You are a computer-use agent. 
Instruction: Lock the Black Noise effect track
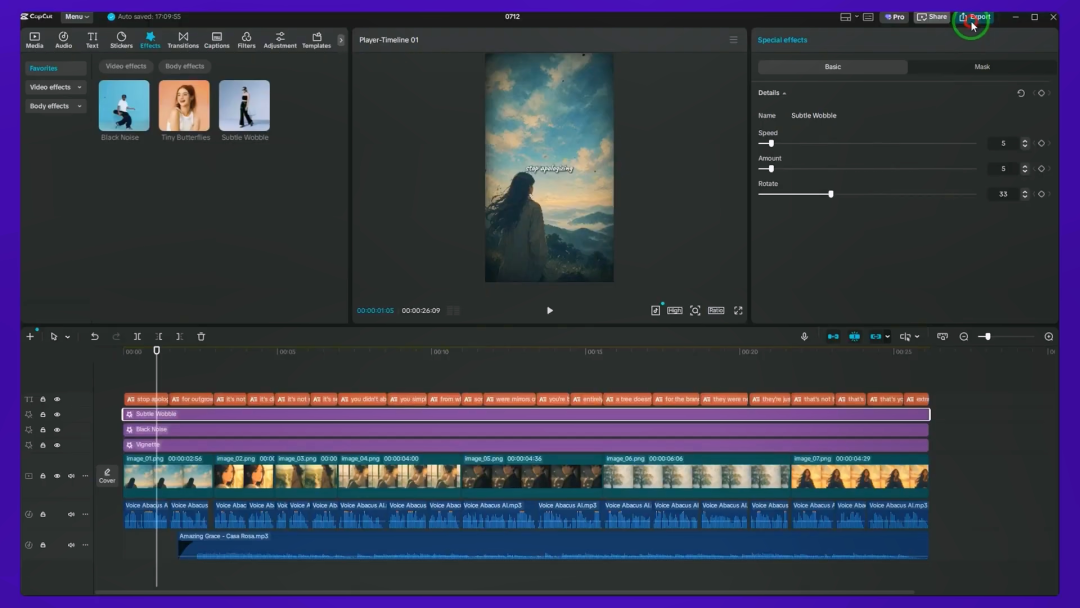43,430
